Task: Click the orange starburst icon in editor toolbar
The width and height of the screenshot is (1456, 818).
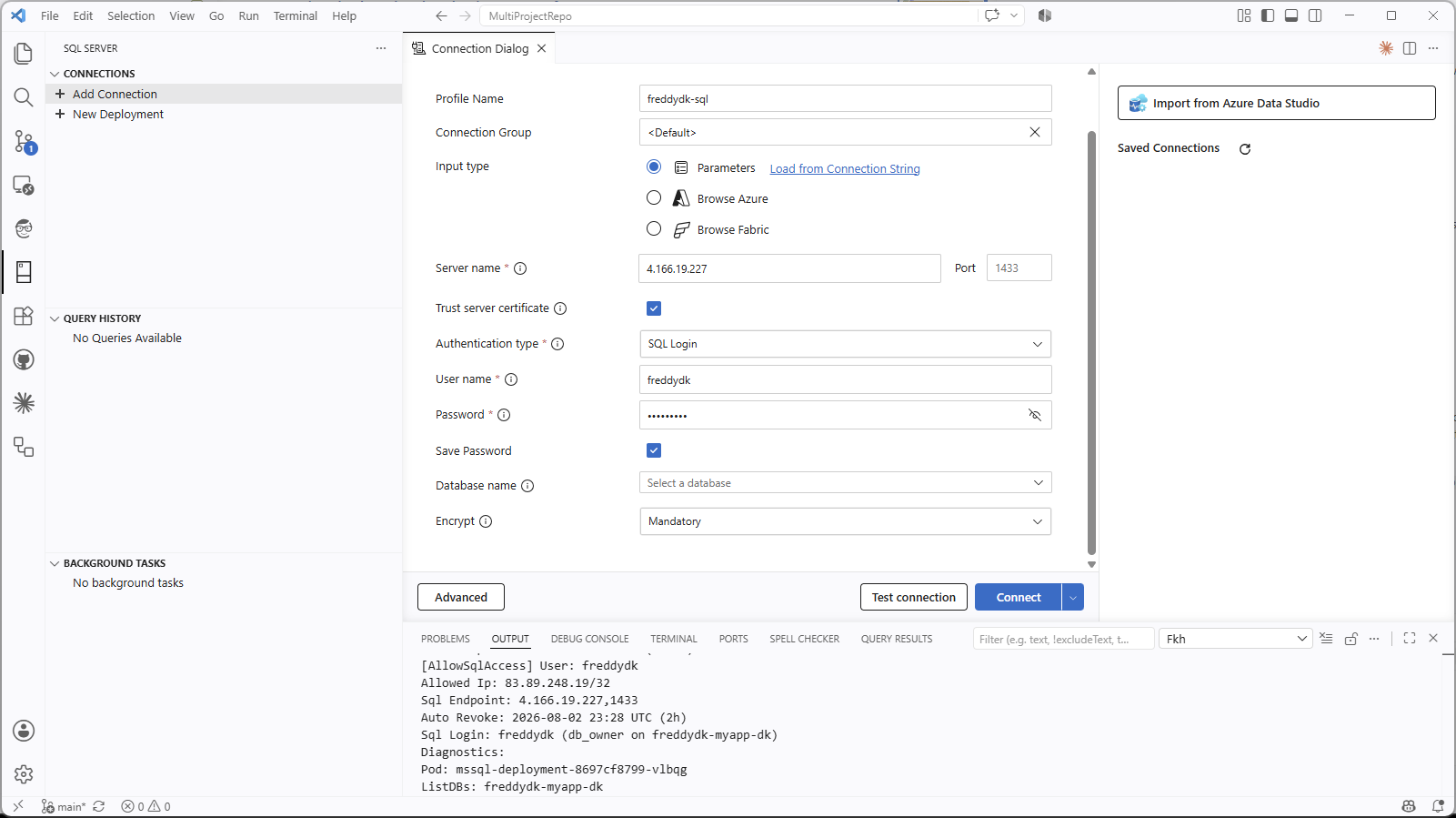Action: pos(1386,48)
